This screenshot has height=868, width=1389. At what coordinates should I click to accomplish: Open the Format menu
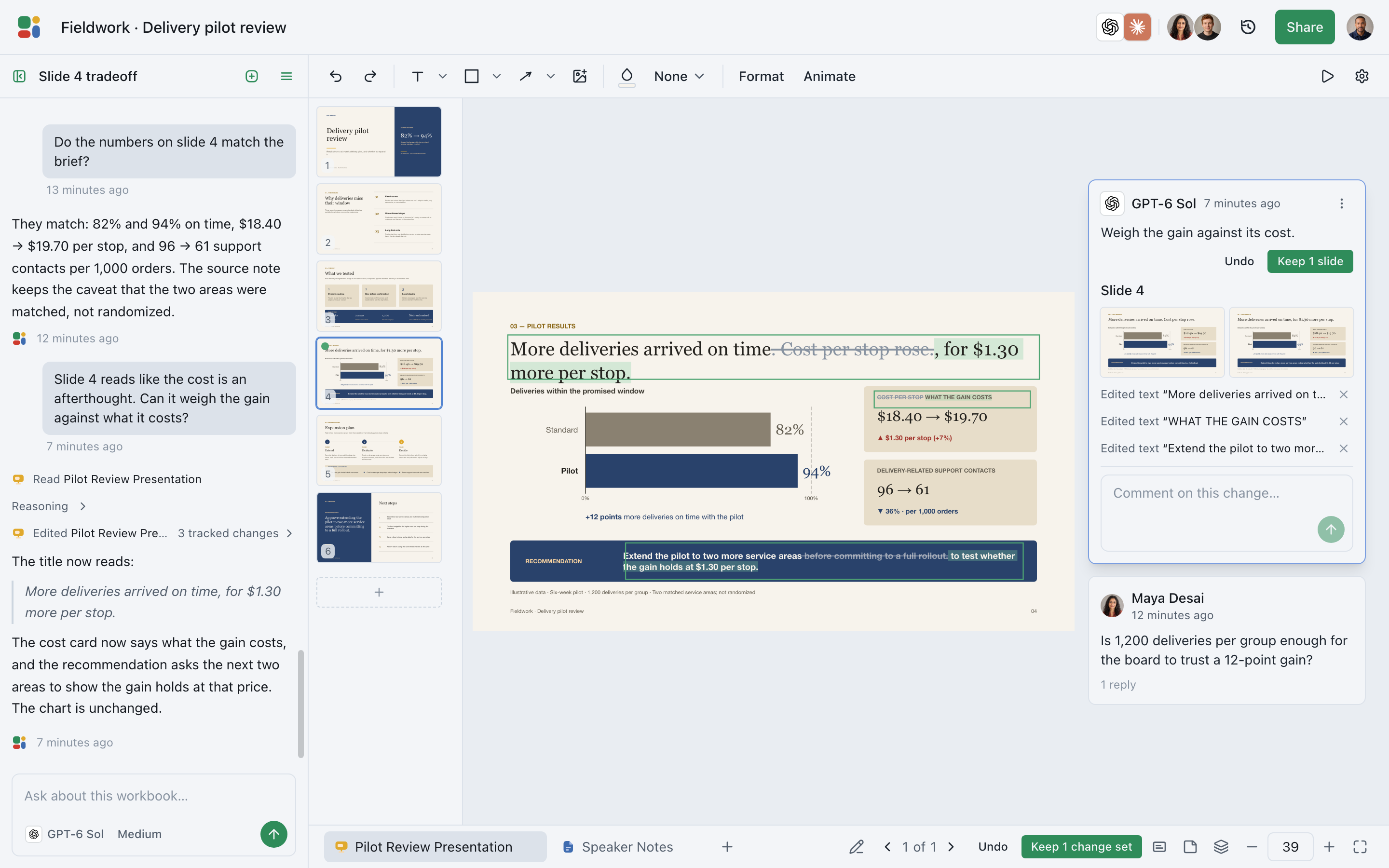pyautogui.click(x=761, y=76)
